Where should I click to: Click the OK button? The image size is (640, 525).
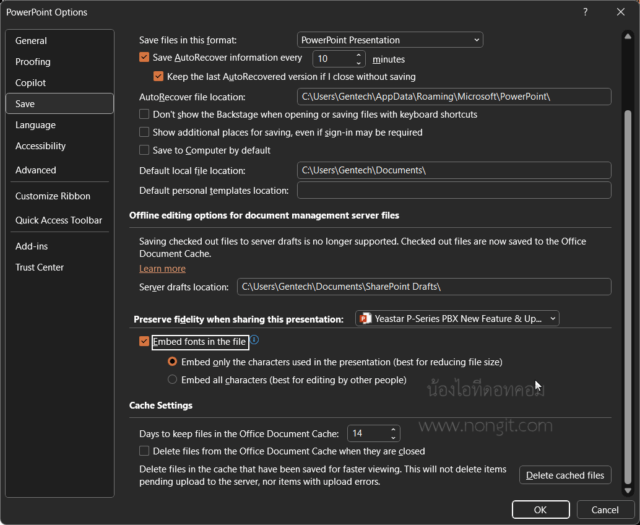tap(540, 509)
